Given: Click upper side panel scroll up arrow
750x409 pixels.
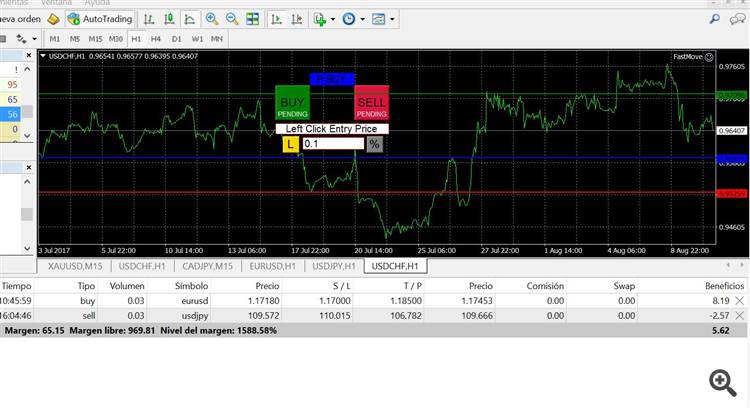Looking at the screenshot, I should (x=27, y=70).
